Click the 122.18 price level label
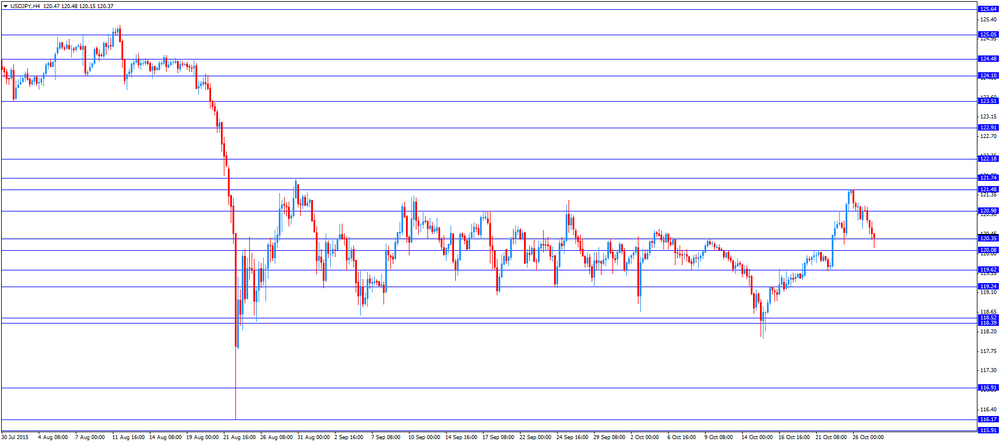Image resolution: width=1000 pixels, height=442 pixels. pos(989,159)
